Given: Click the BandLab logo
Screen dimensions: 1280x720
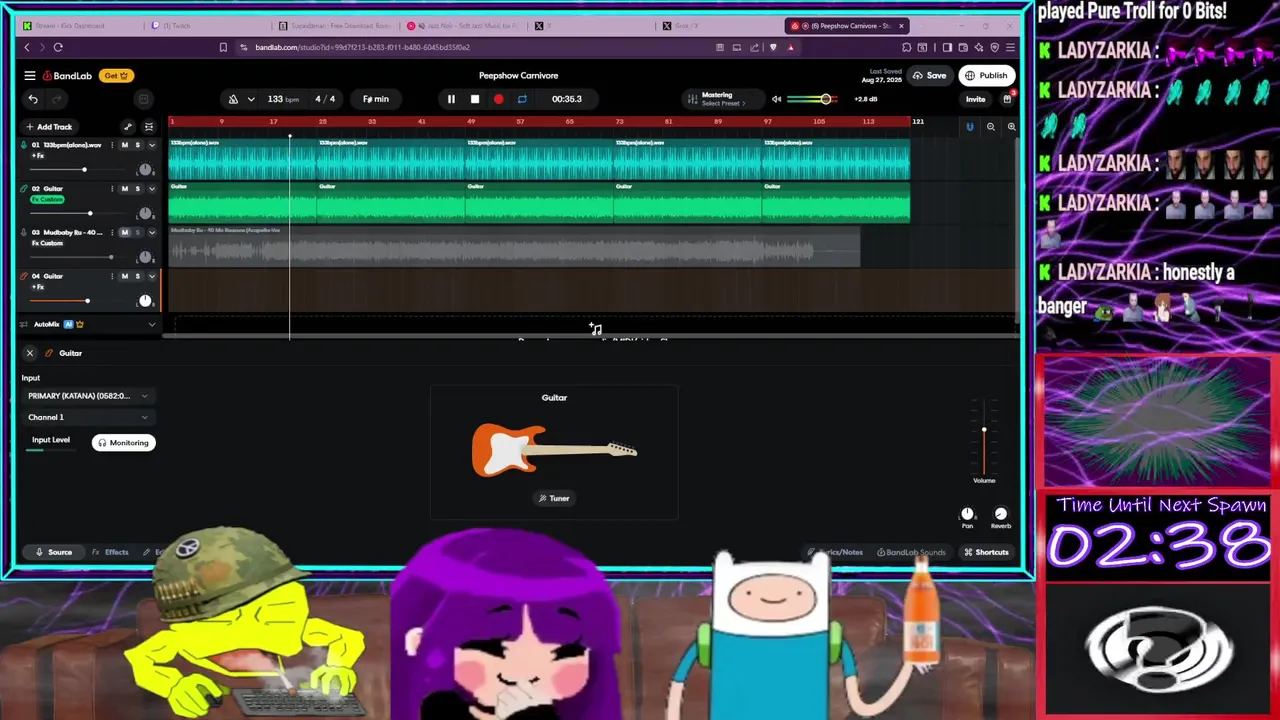Looking at the screenshot, I should (x=68, y=75).
